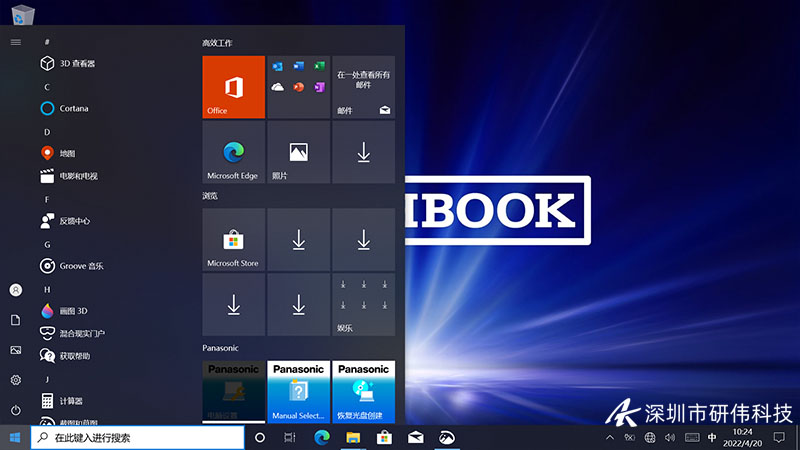Jump via letter D header
Image resolution: width=800 pixels, height=450 pixels.
pyautogui.click(x=47, y=132)
